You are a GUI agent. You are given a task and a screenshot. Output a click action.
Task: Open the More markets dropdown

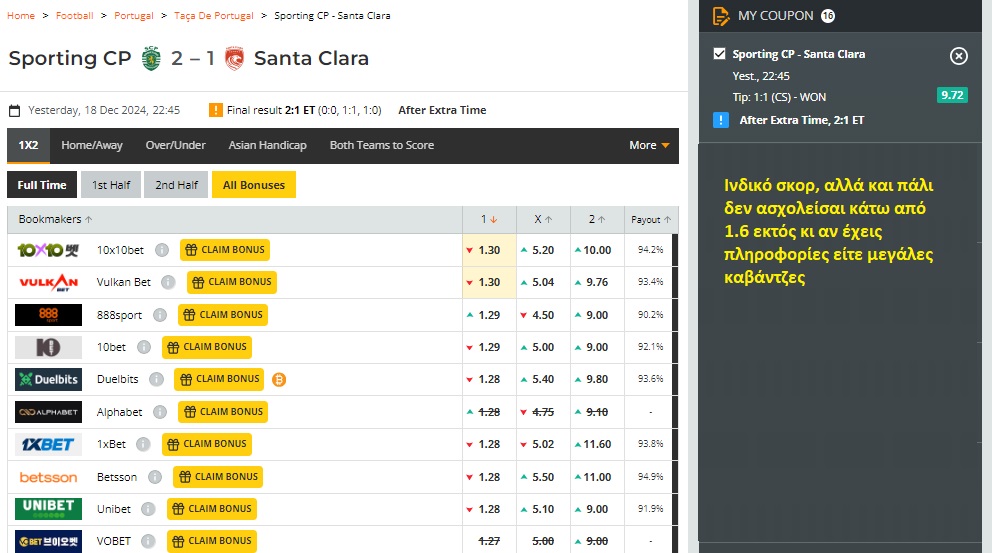pyautogui.click(x=649, y=146)
